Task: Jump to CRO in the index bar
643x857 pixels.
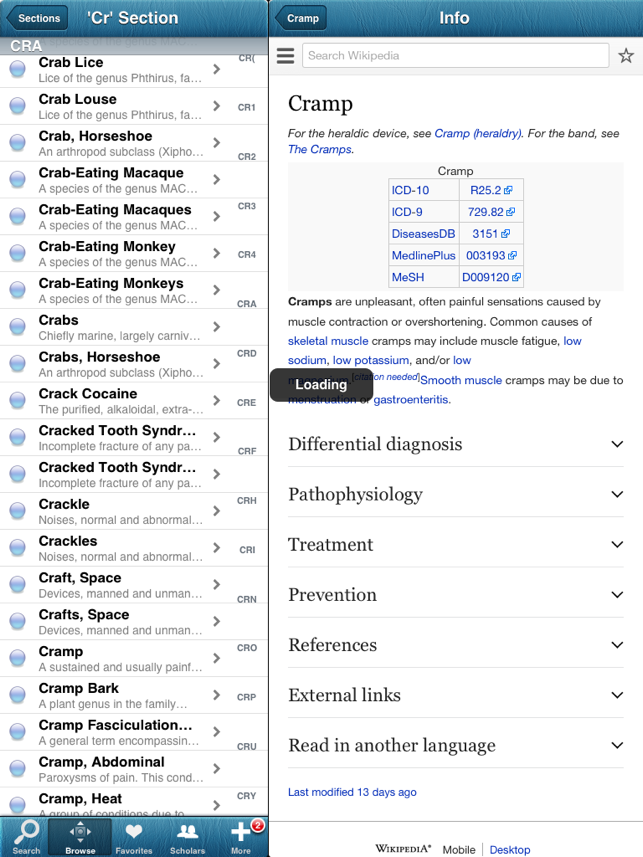Action: pos(247,648)
